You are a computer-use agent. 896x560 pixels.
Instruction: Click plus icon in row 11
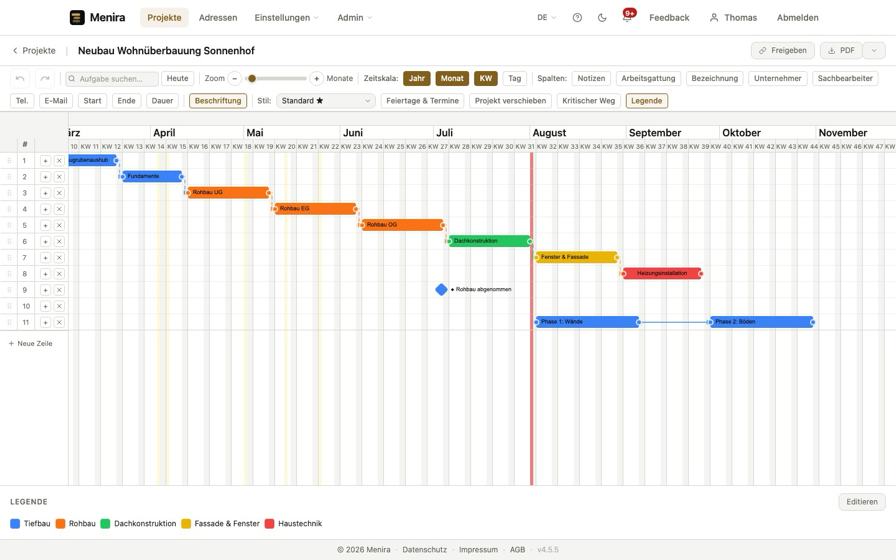[45, 322]
